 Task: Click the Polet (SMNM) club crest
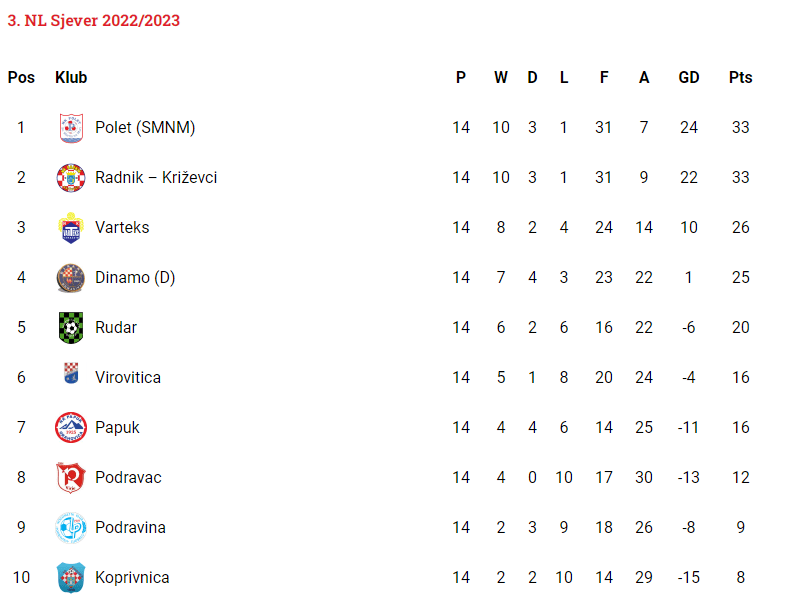[70, 127]
